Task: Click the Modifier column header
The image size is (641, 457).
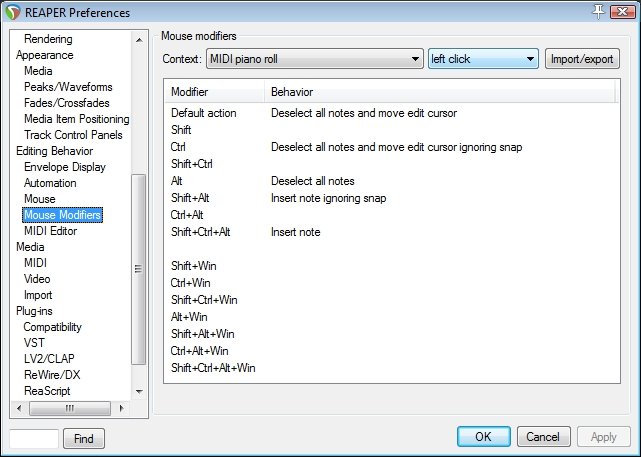Action: point(214,92)
